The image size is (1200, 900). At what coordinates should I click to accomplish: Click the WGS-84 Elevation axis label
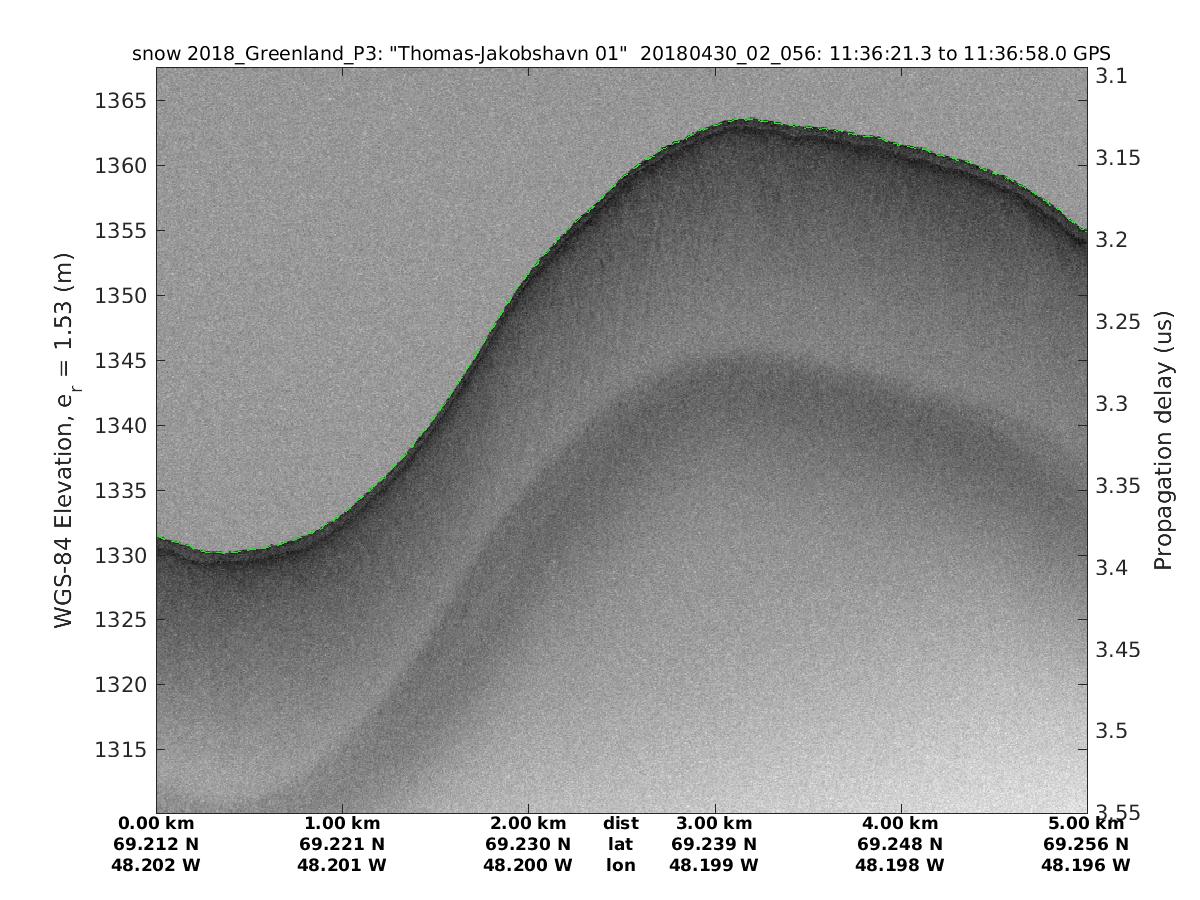pyautogui.click(x=64, y=440)
